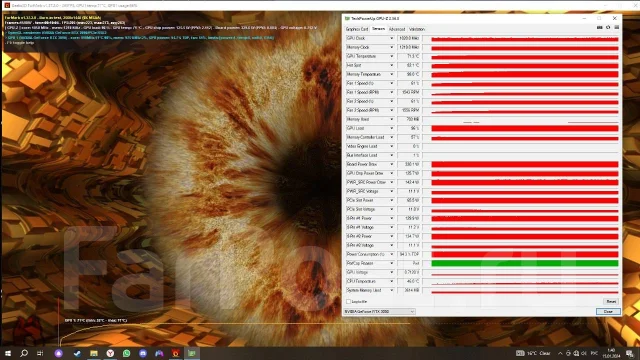Expand the System Memory Used dropdown
Viewport: 640px width, 360px height.
[391, 290]
